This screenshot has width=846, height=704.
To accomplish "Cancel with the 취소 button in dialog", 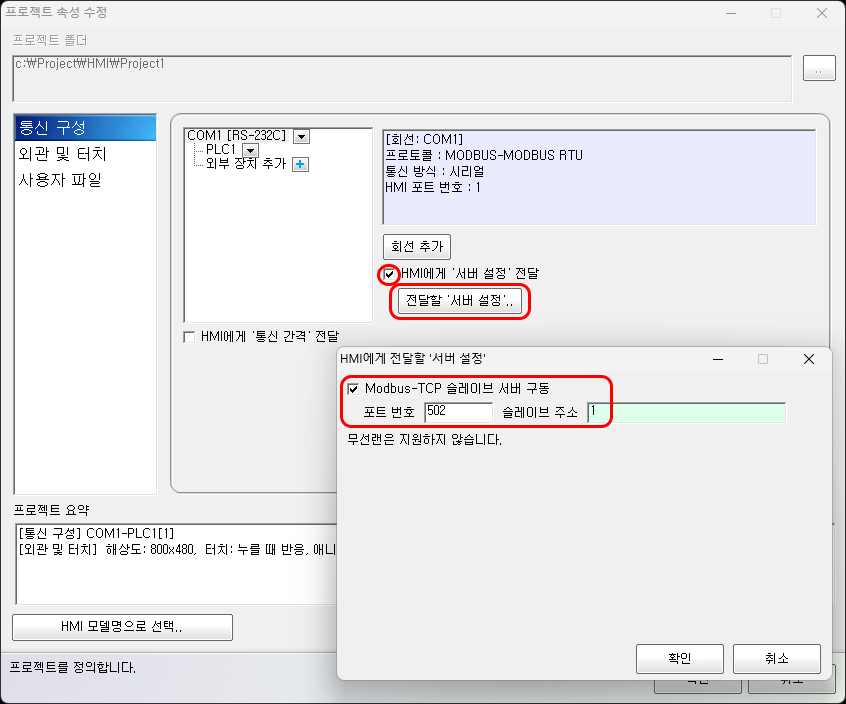I will (776, 658).
